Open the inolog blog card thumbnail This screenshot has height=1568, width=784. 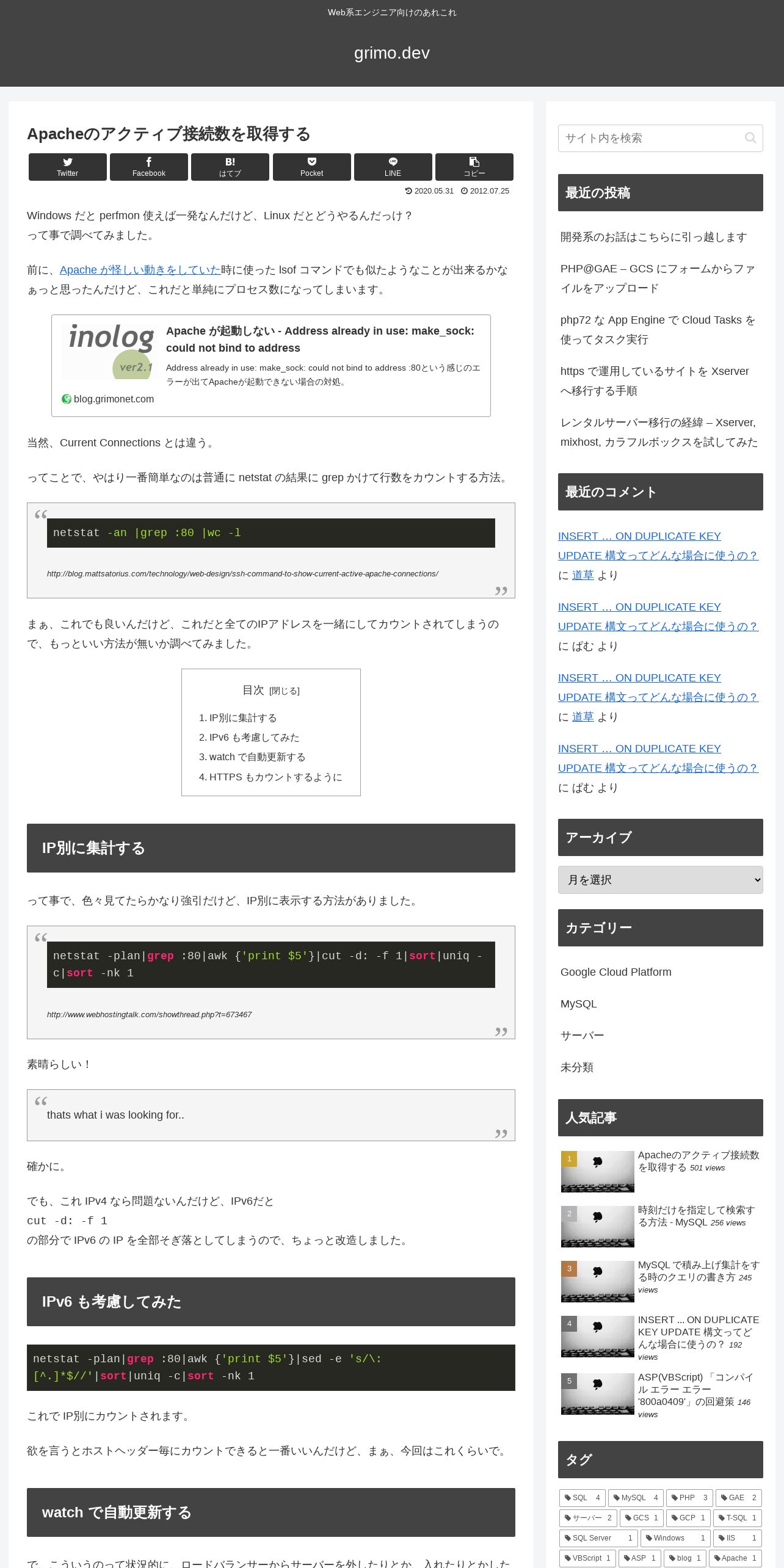point(110,352)
